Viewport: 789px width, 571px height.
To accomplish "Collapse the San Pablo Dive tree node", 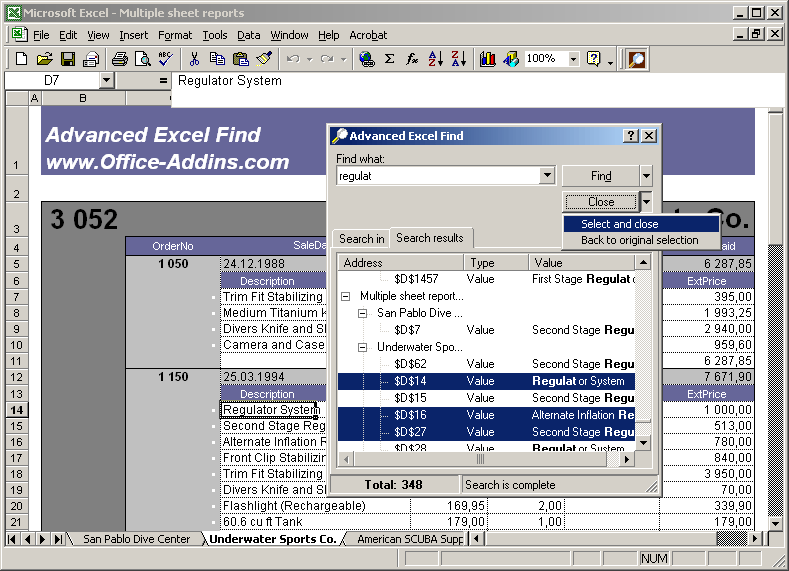I will point(362,313).
